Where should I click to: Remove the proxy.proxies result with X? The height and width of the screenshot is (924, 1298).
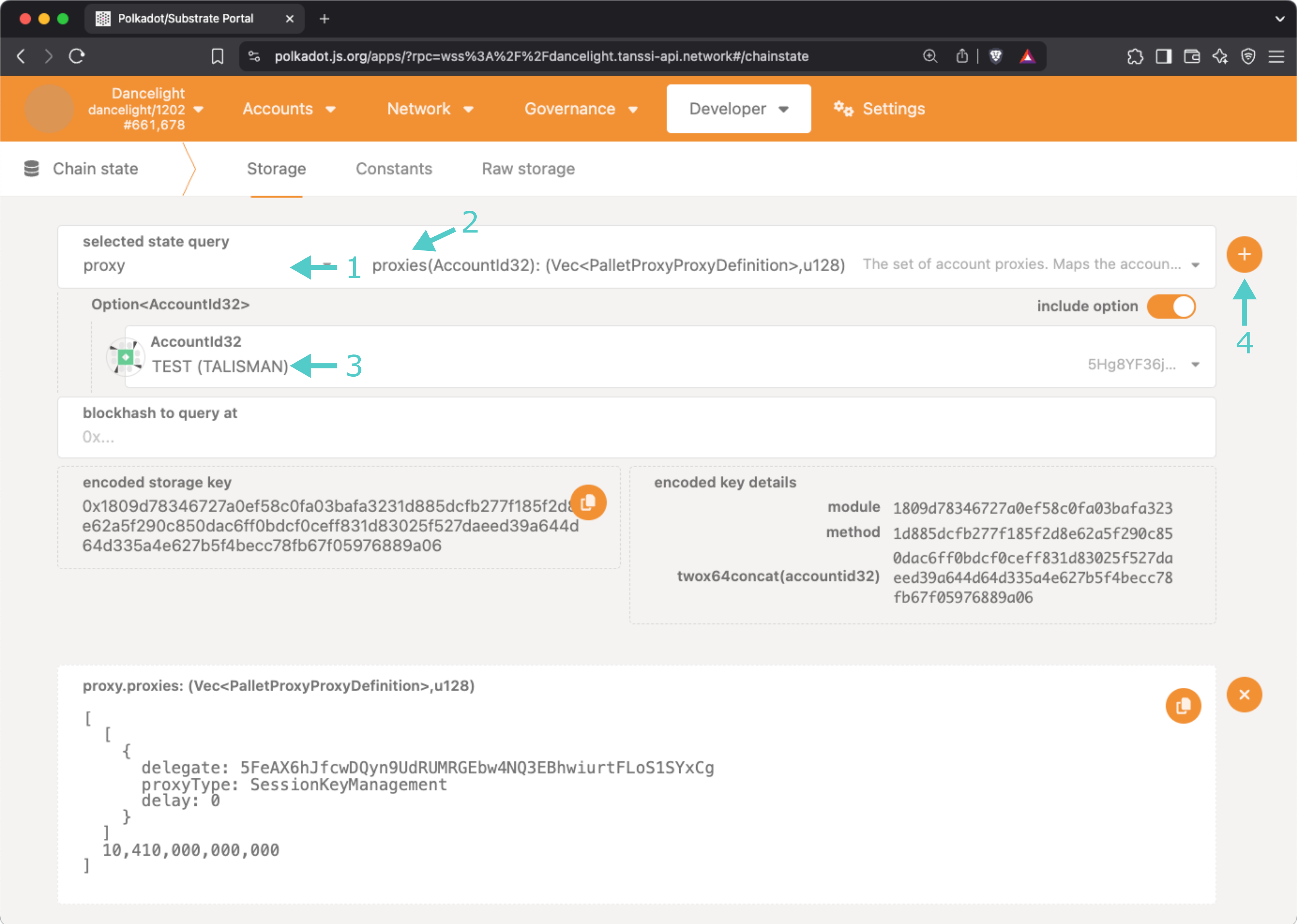[1244, 695]
